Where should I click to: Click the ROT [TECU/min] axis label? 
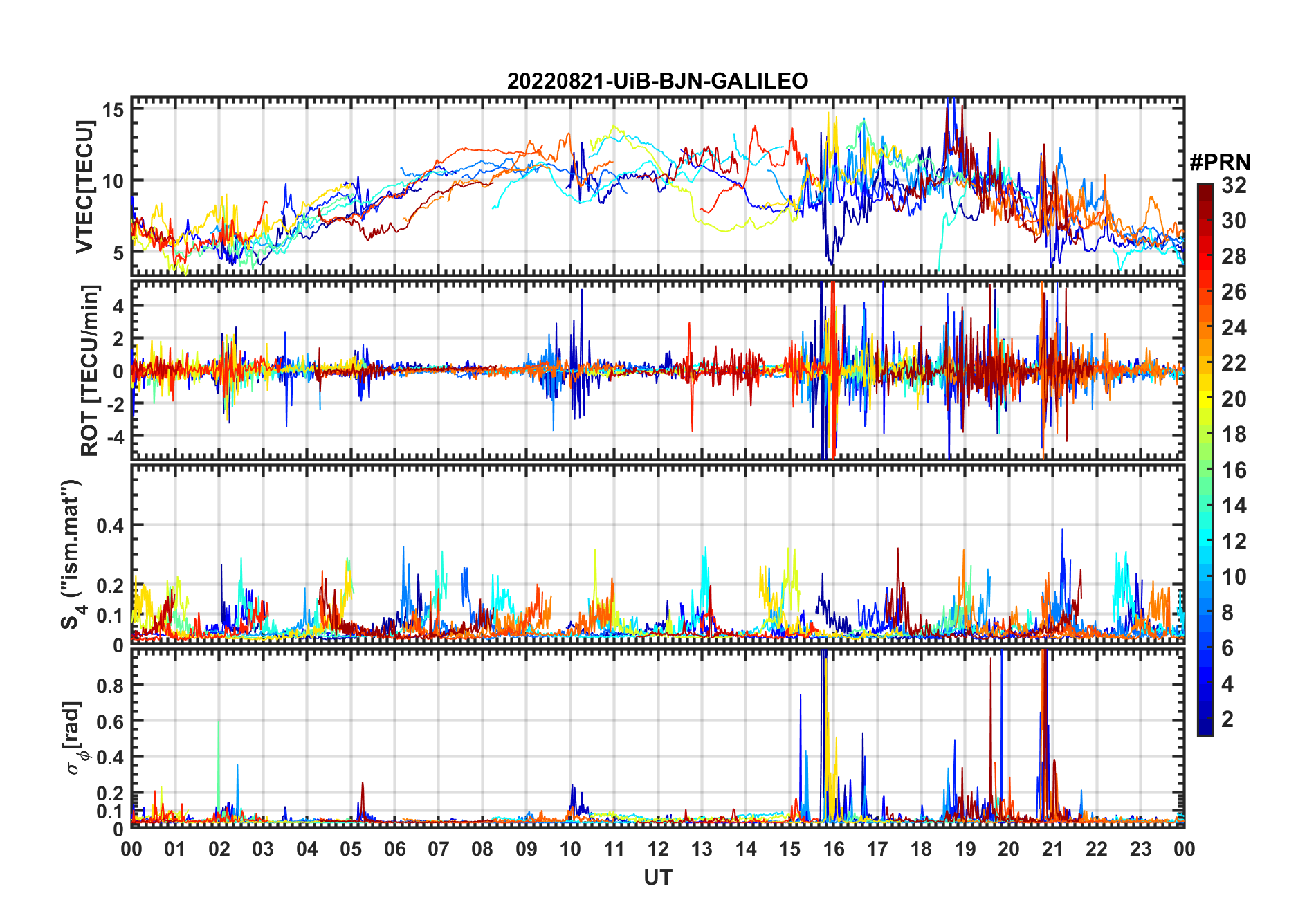[x=90, y=370]
